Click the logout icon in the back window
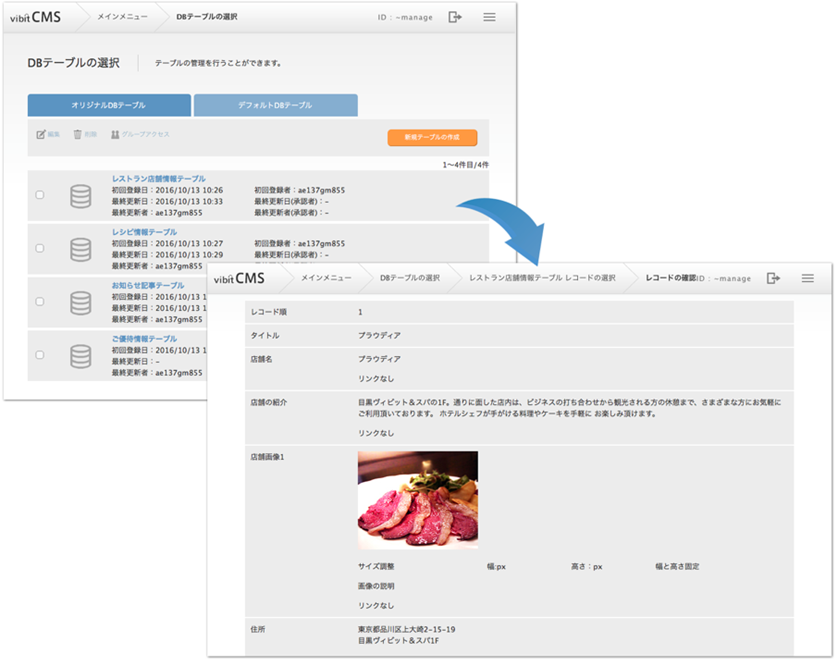 click(x=456, y=17)
